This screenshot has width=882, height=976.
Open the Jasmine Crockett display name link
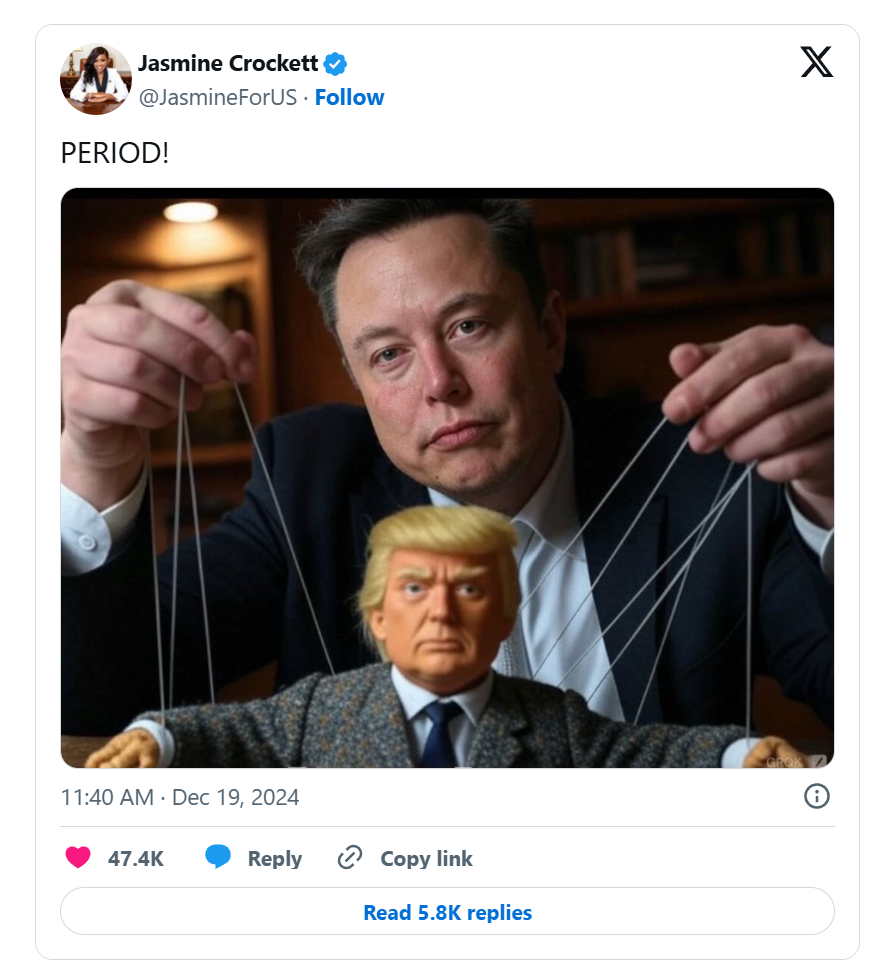(x=228, y=64)
